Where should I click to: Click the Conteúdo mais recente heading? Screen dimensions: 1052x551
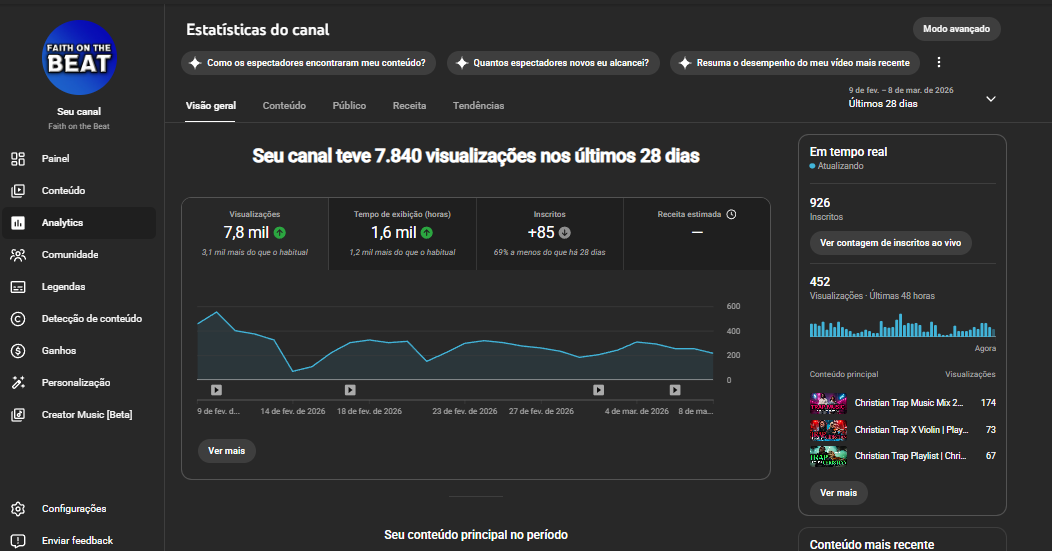point(872,544)
